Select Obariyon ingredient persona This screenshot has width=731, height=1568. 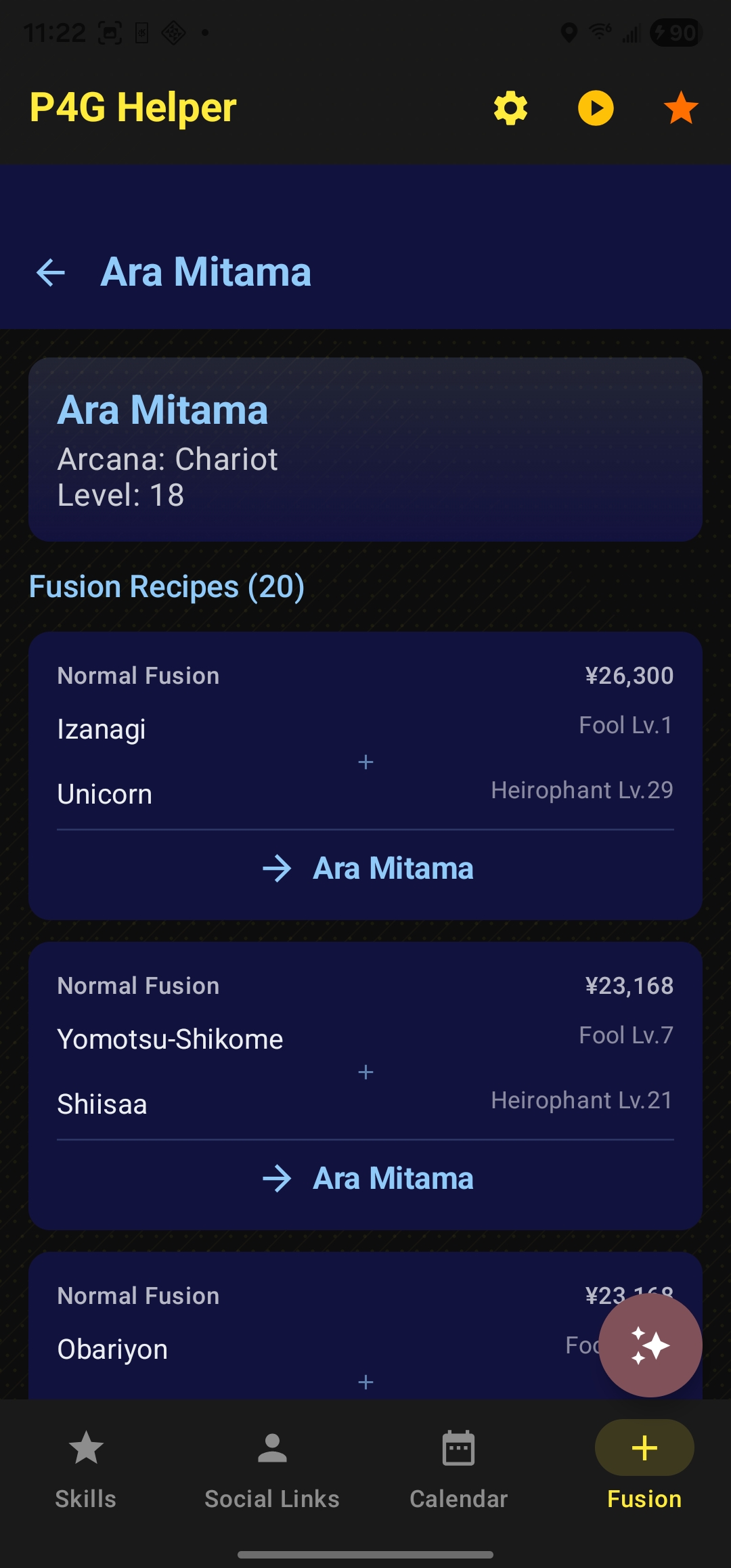[112, 1349]
